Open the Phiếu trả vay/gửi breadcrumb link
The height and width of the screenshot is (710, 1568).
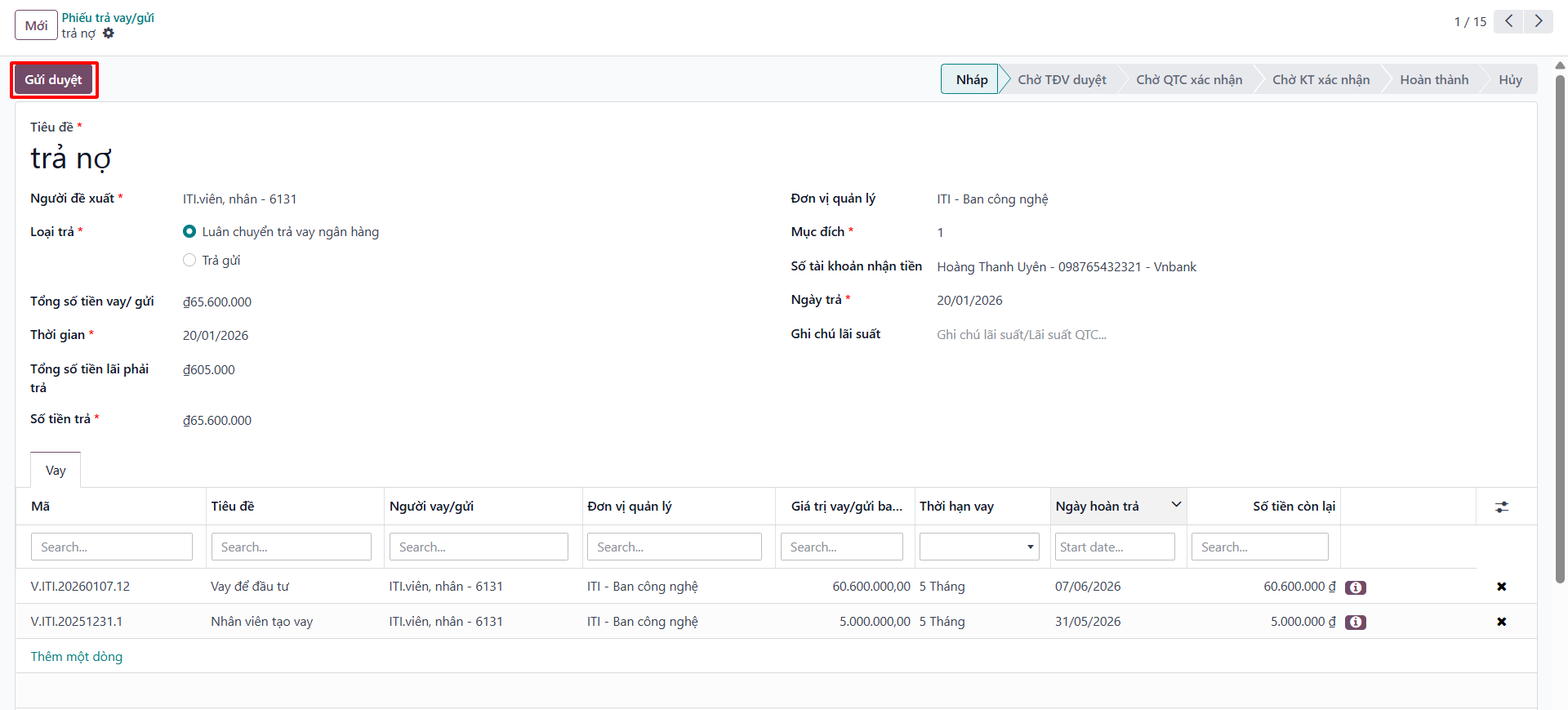tap(108, 18)
